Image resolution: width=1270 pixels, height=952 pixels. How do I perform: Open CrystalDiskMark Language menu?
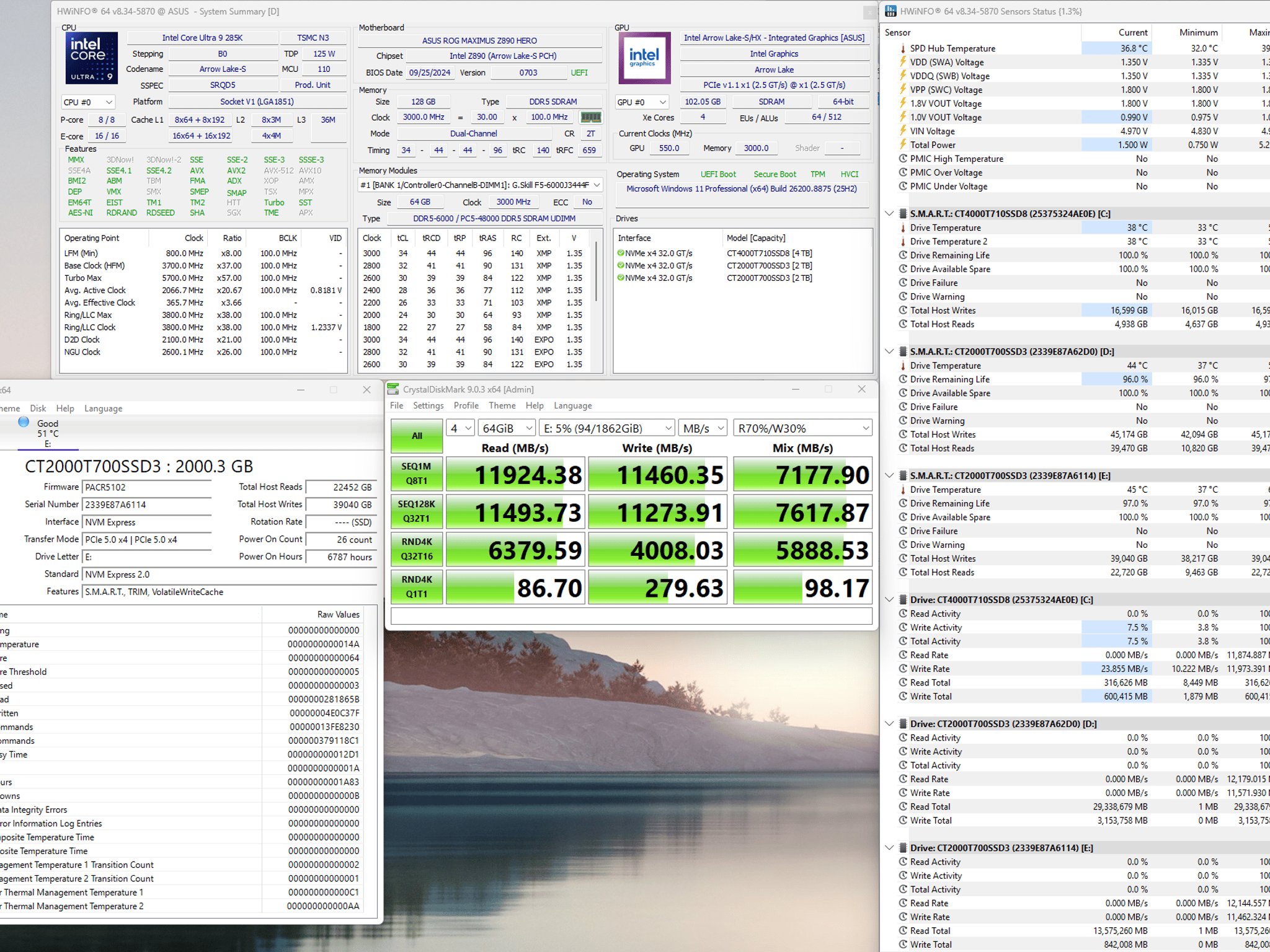click(x=572, y=405)
